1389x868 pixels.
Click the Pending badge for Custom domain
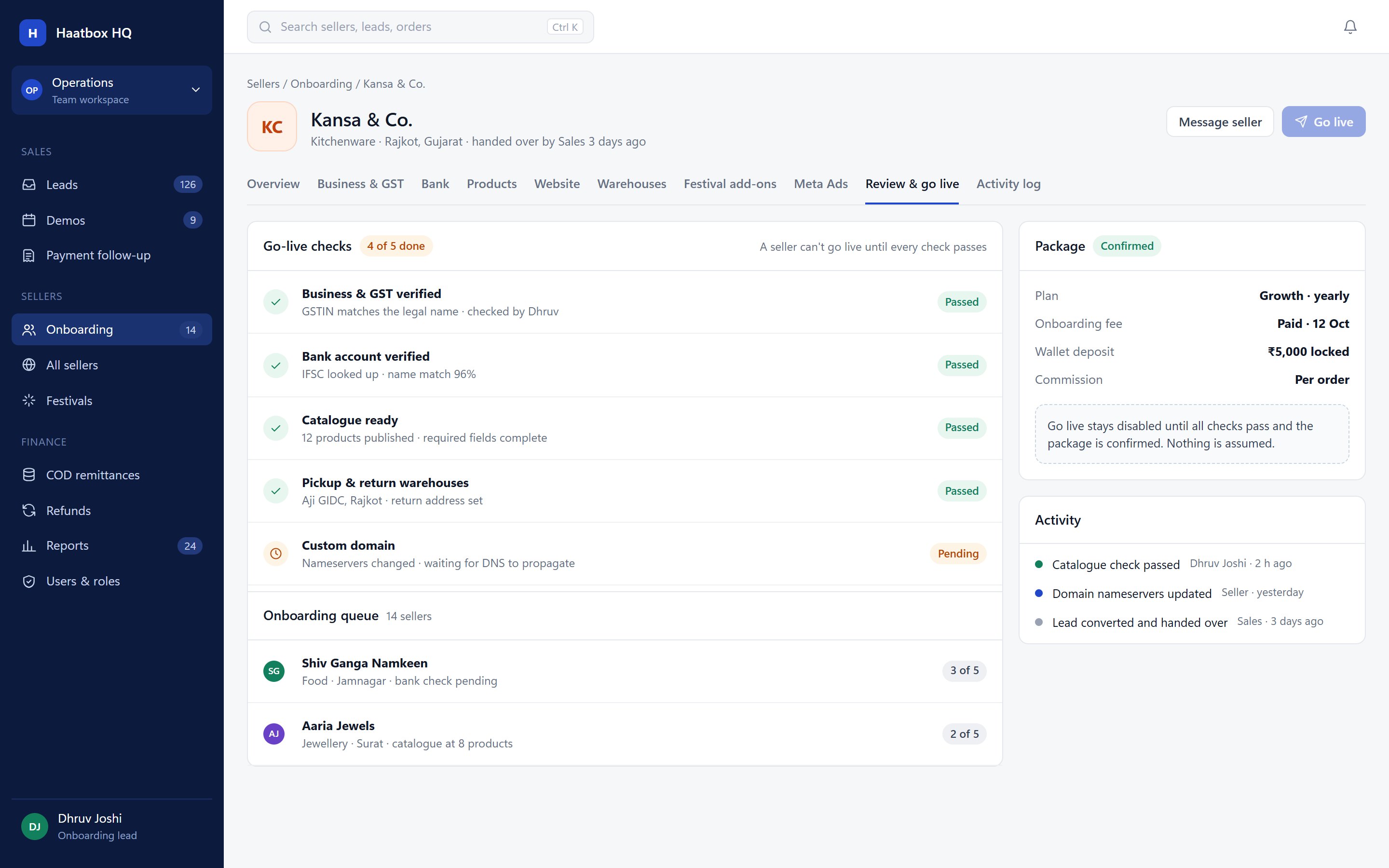coord(958,554)
